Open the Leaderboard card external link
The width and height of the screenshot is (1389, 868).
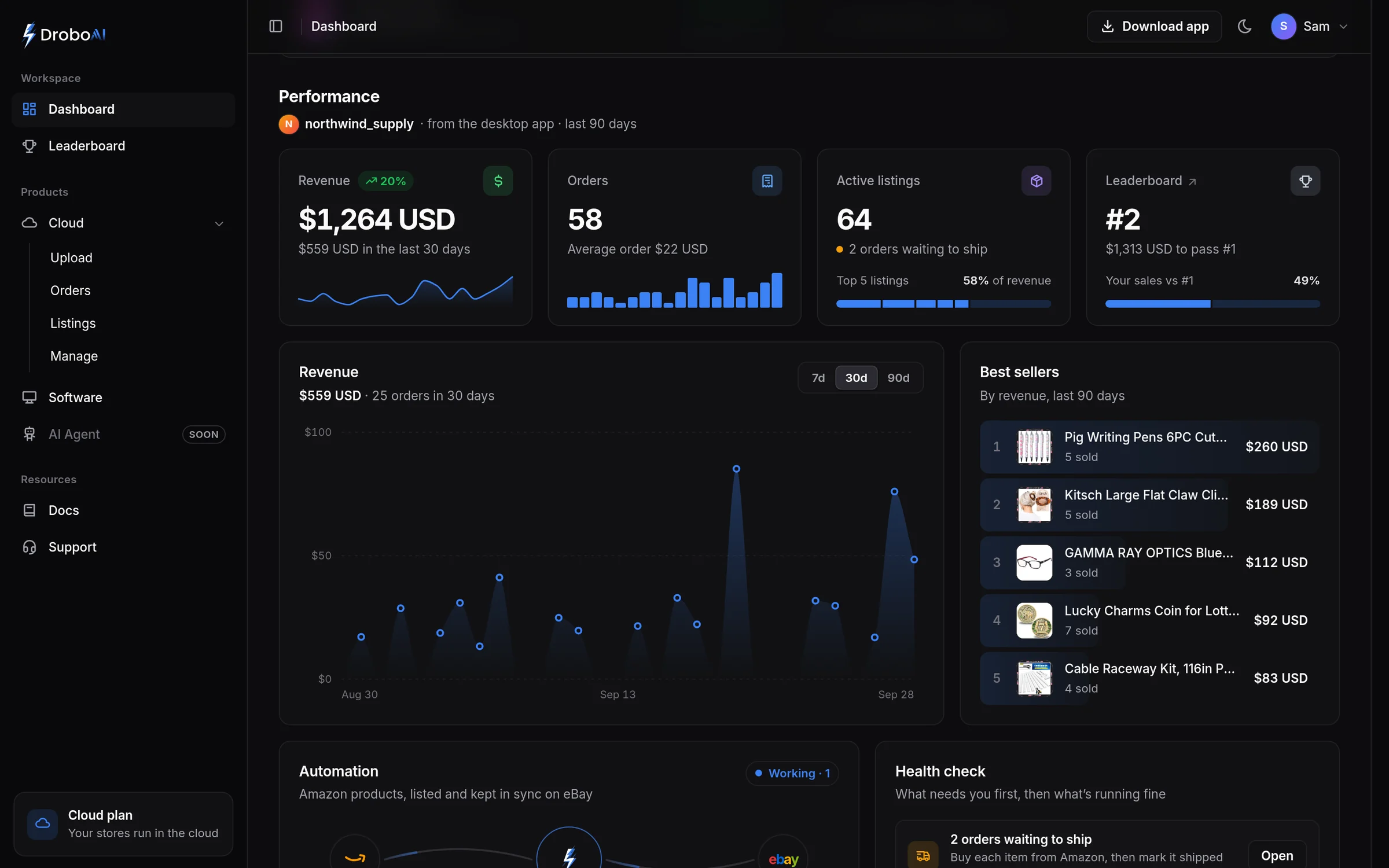coord(1192,182)
